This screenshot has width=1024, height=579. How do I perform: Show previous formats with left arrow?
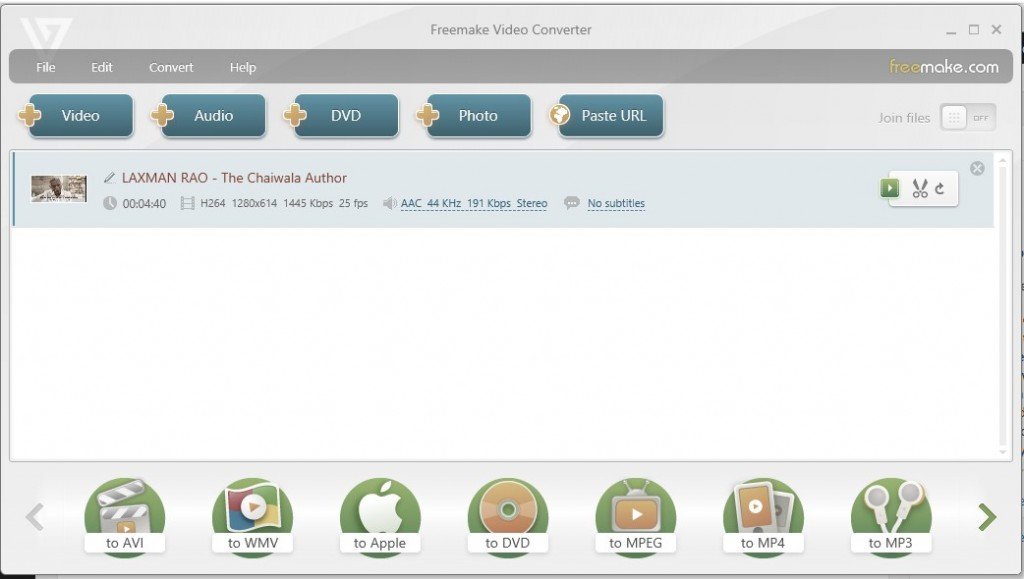point(35,517)
